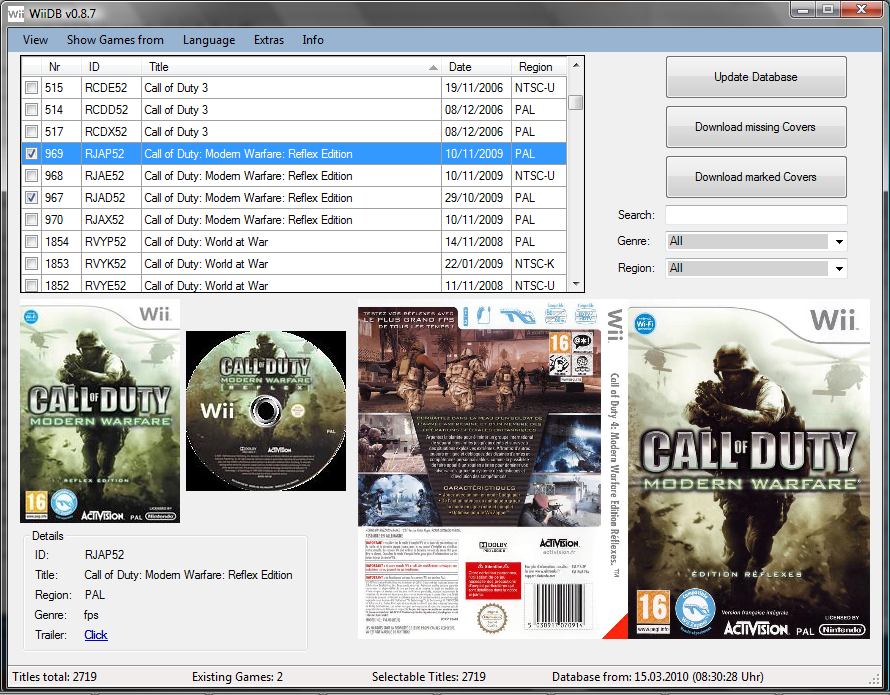Tick the checkbox for game RCDX52
The height and width of the screenshot is (695, 890).
point(32,132)
